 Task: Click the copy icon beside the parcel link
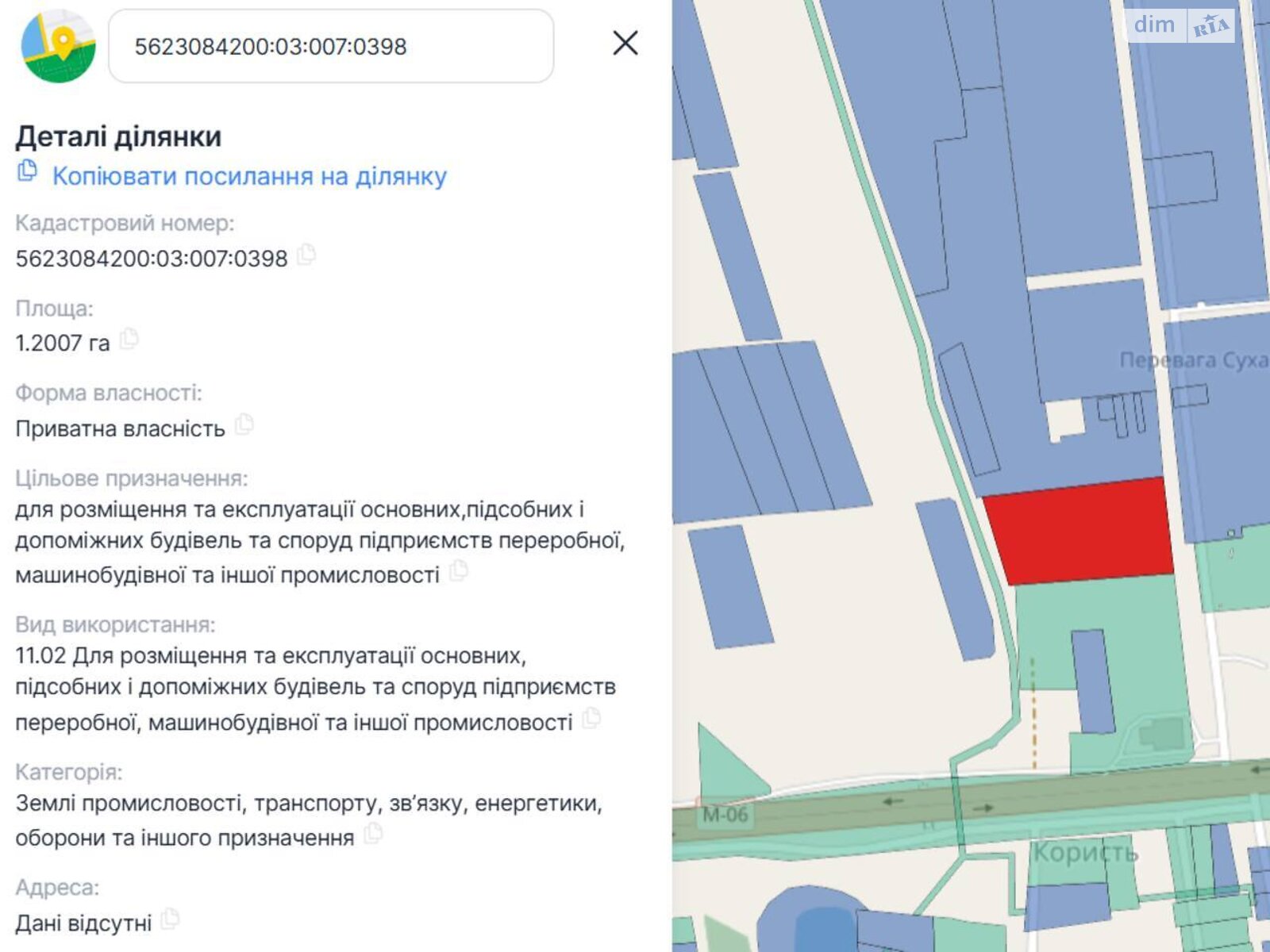click(25, 174)
